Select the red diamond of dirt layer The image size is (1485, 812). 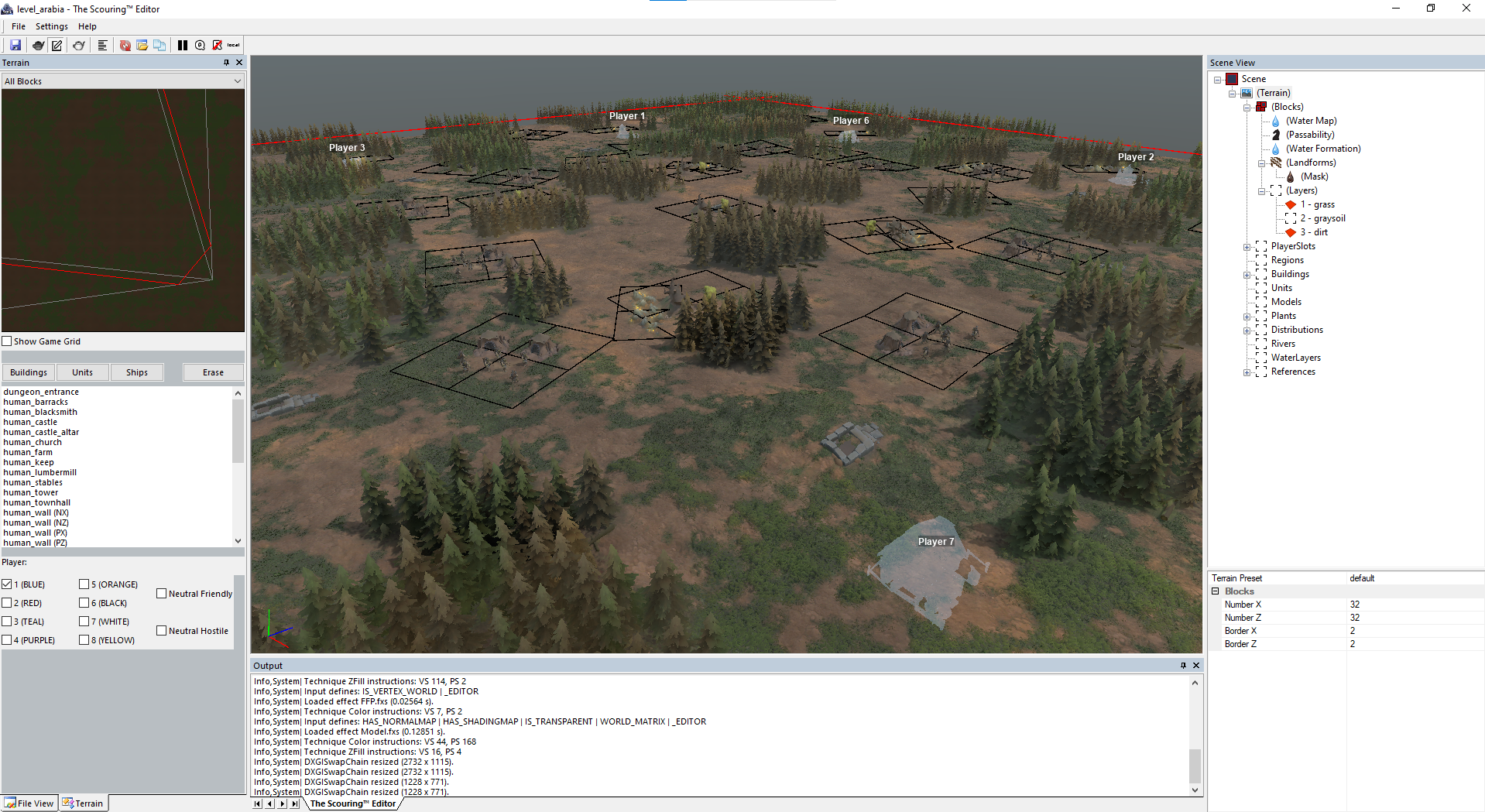(x=1291, y=232)
